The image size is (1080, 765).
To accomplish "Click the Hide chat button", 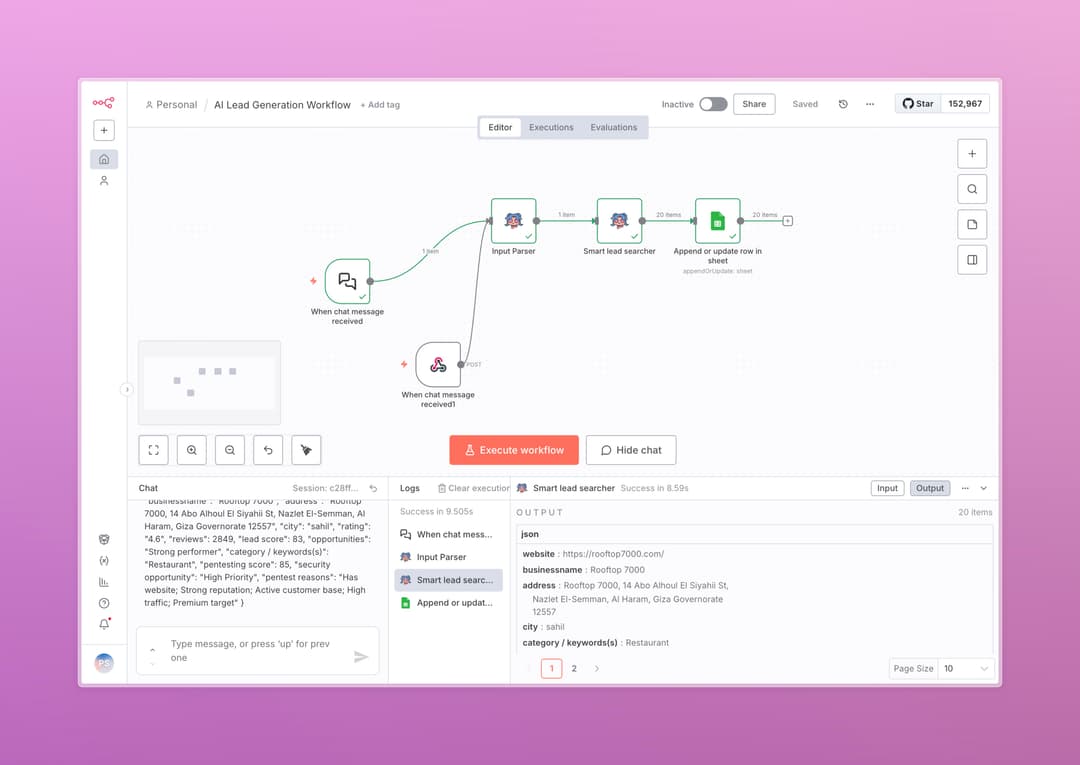I will pyautogui.click(x=631, y=450).
